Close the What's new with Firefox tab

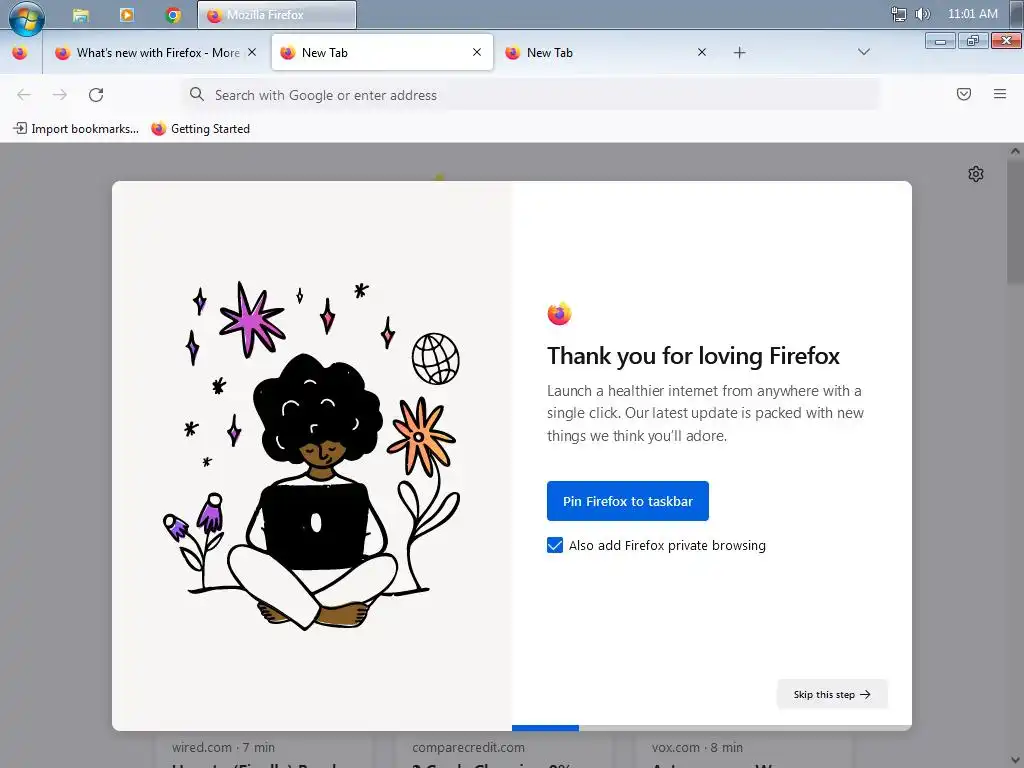(252, 52)
